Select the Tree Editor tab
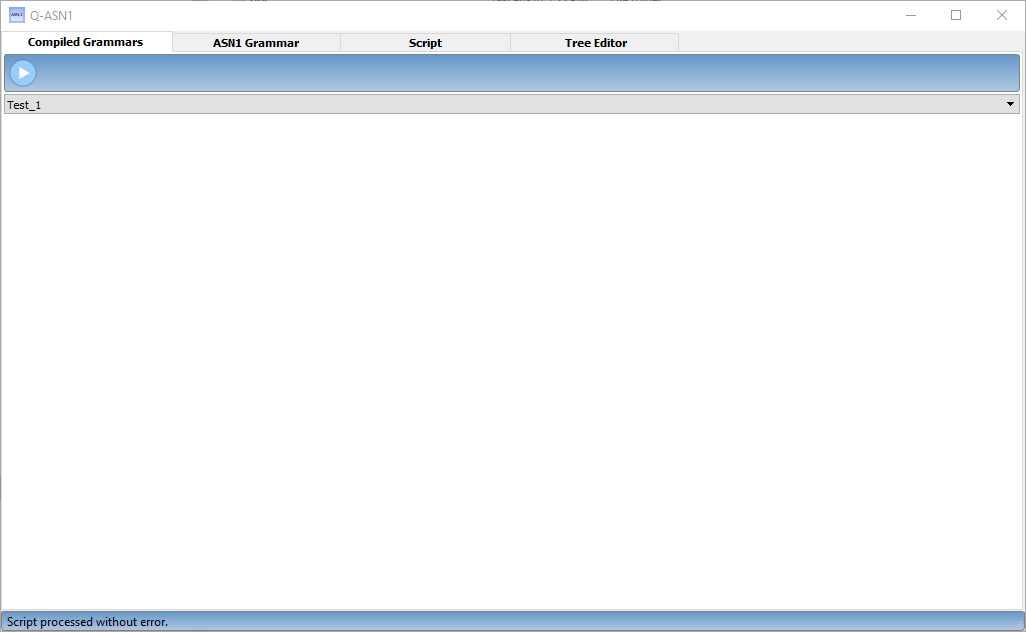 [595, 43]
